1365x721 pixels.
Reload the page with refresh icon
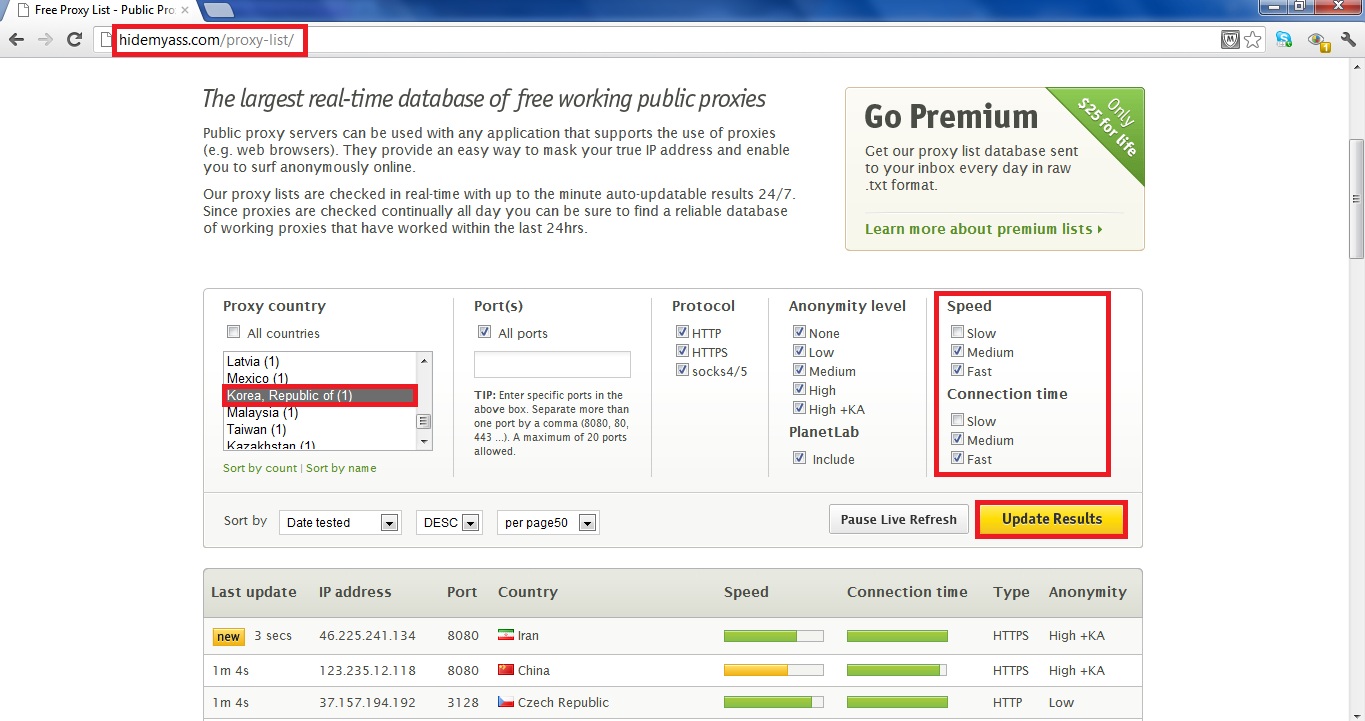[x=74, y=40]
